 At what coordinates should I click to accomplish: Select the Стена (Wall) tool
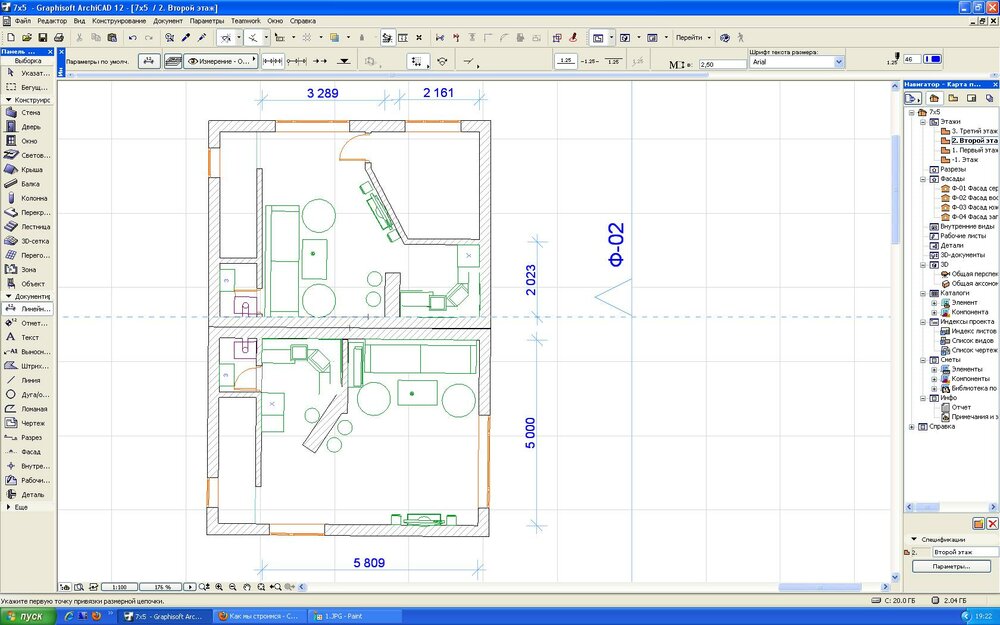[x=29, y=113]
